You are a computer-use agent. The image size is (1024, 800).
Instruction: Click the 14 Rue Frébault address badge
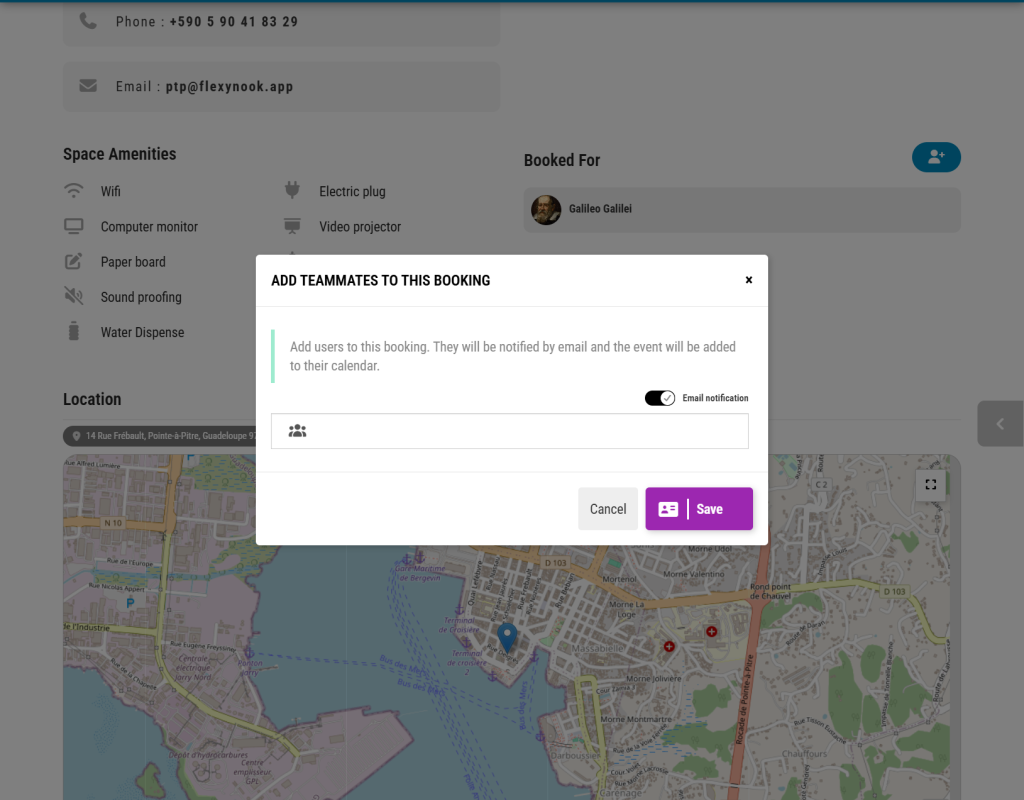tap(160, 436)
